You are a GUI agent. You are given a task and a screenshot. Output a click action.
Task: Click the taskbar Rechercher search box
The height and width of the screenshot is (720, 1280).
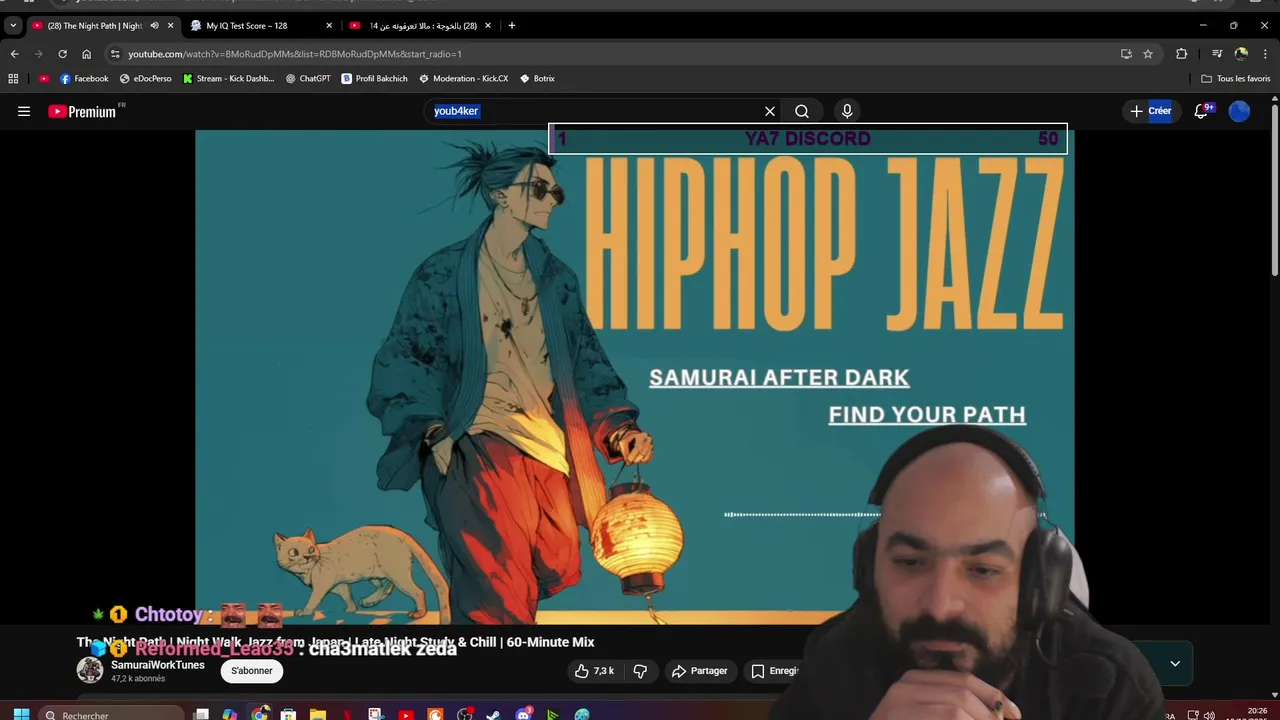click(112, 714)
